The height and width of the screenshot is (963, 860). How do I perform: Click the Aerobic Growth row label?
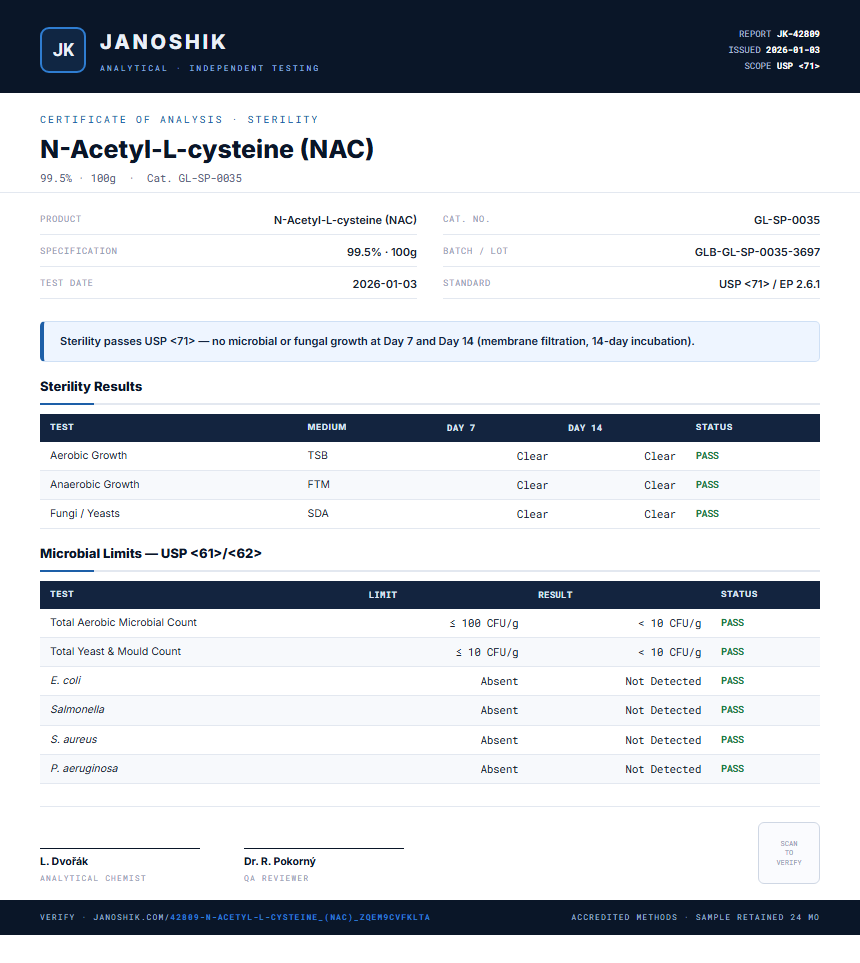coord(88,456)
